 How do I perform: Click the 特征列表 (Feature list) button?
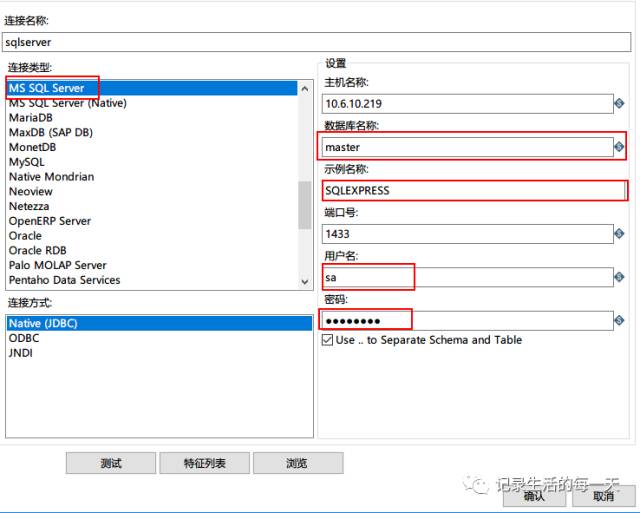click(x=204, y=463)
